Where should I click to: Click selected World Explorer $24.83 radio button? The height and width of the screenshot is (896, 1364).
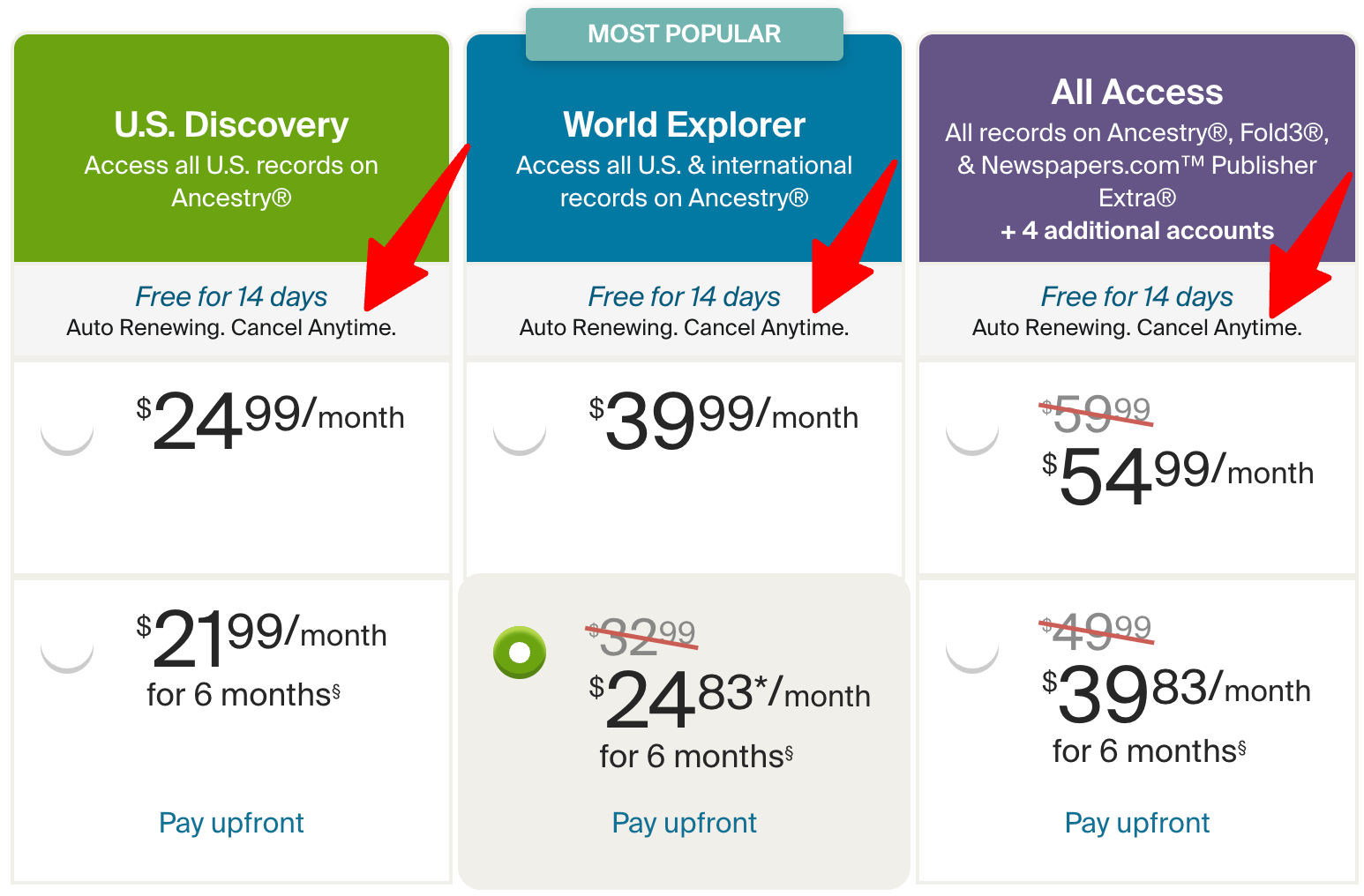click(520, 653)
